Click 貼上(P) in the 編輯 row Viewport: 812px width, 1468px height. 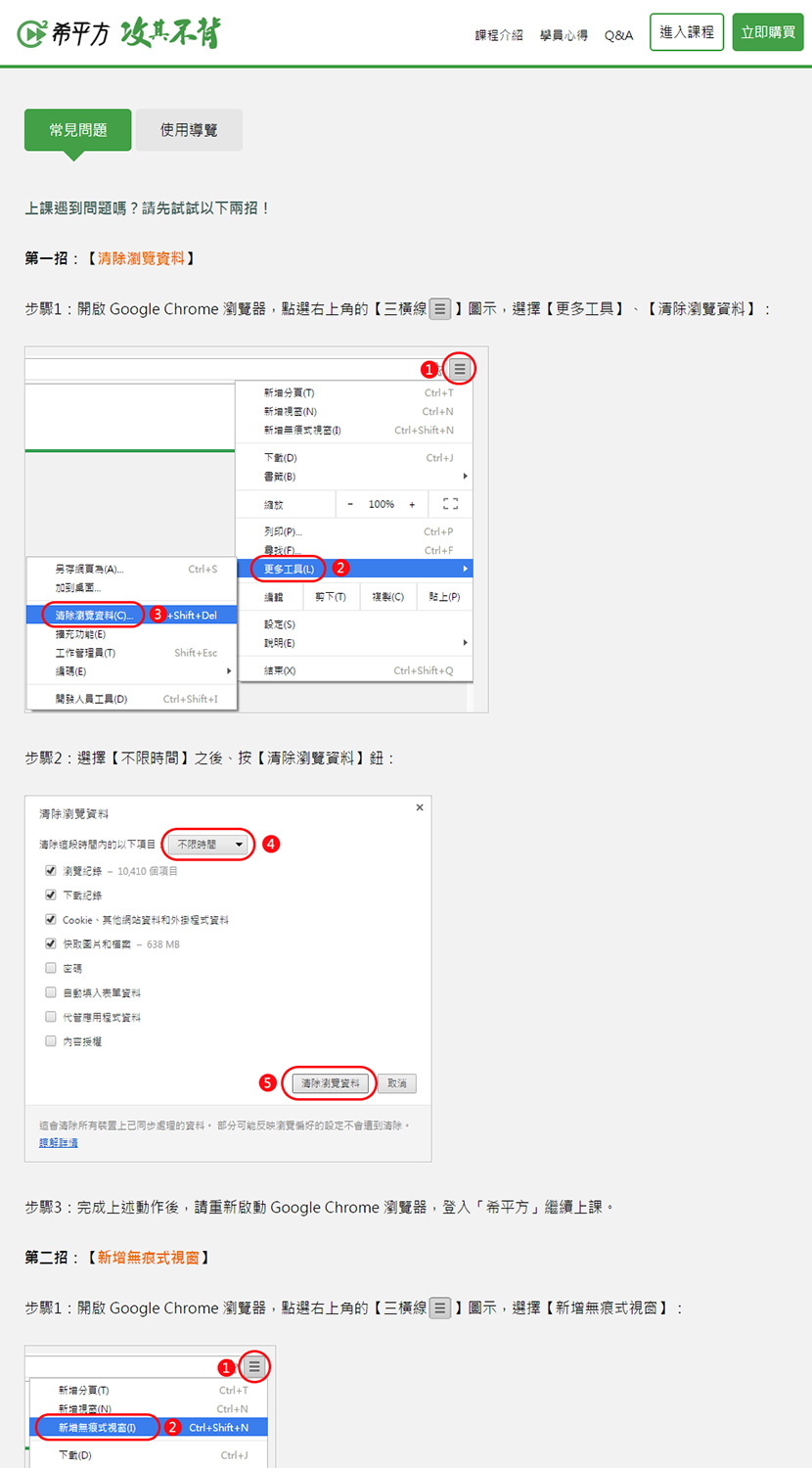click(444, 597)
